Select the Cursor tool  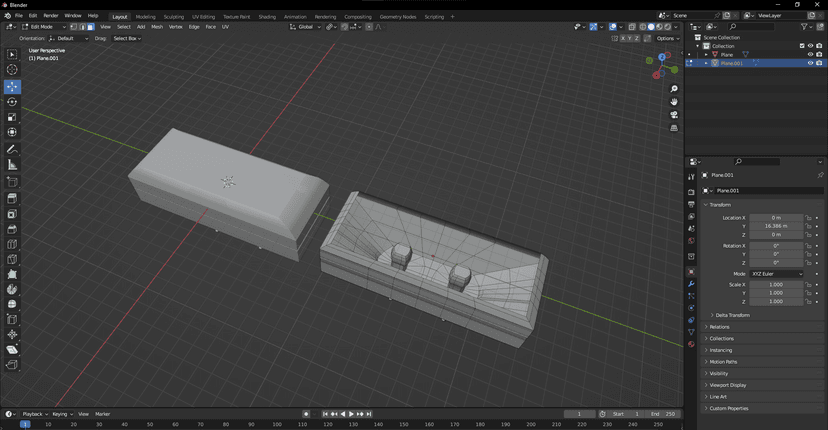[x=12, y=70]
